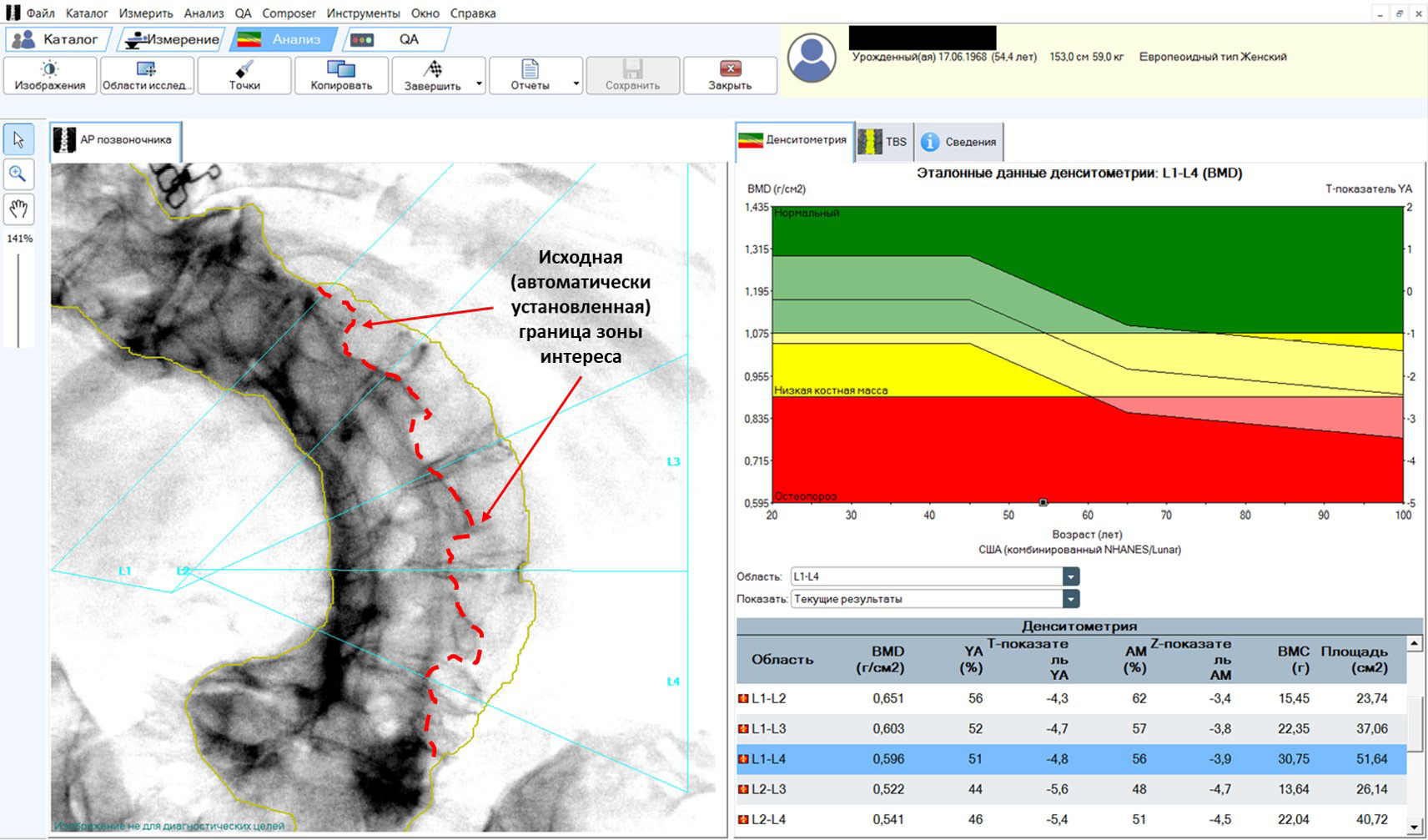Open the Область L1-L4 dropdown
1428x840 pixels.
(x=1071, y=576)
